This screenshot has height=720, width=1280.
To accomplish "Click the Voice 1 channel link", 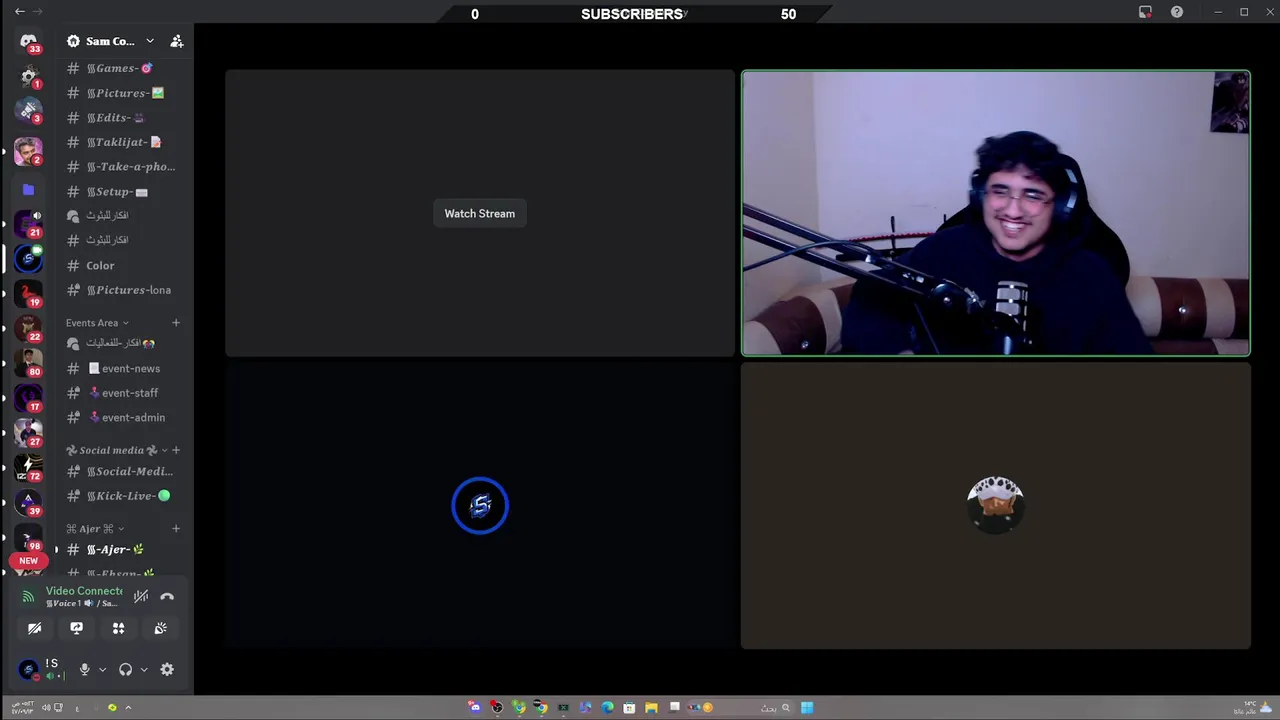I will tap(84, 604).
